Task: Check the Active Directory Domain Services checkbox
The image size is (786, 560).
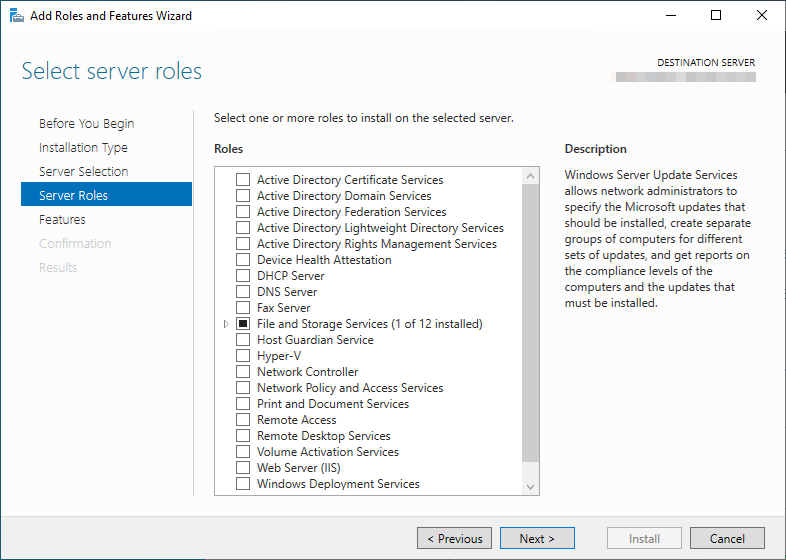Action: coord(243,196)
